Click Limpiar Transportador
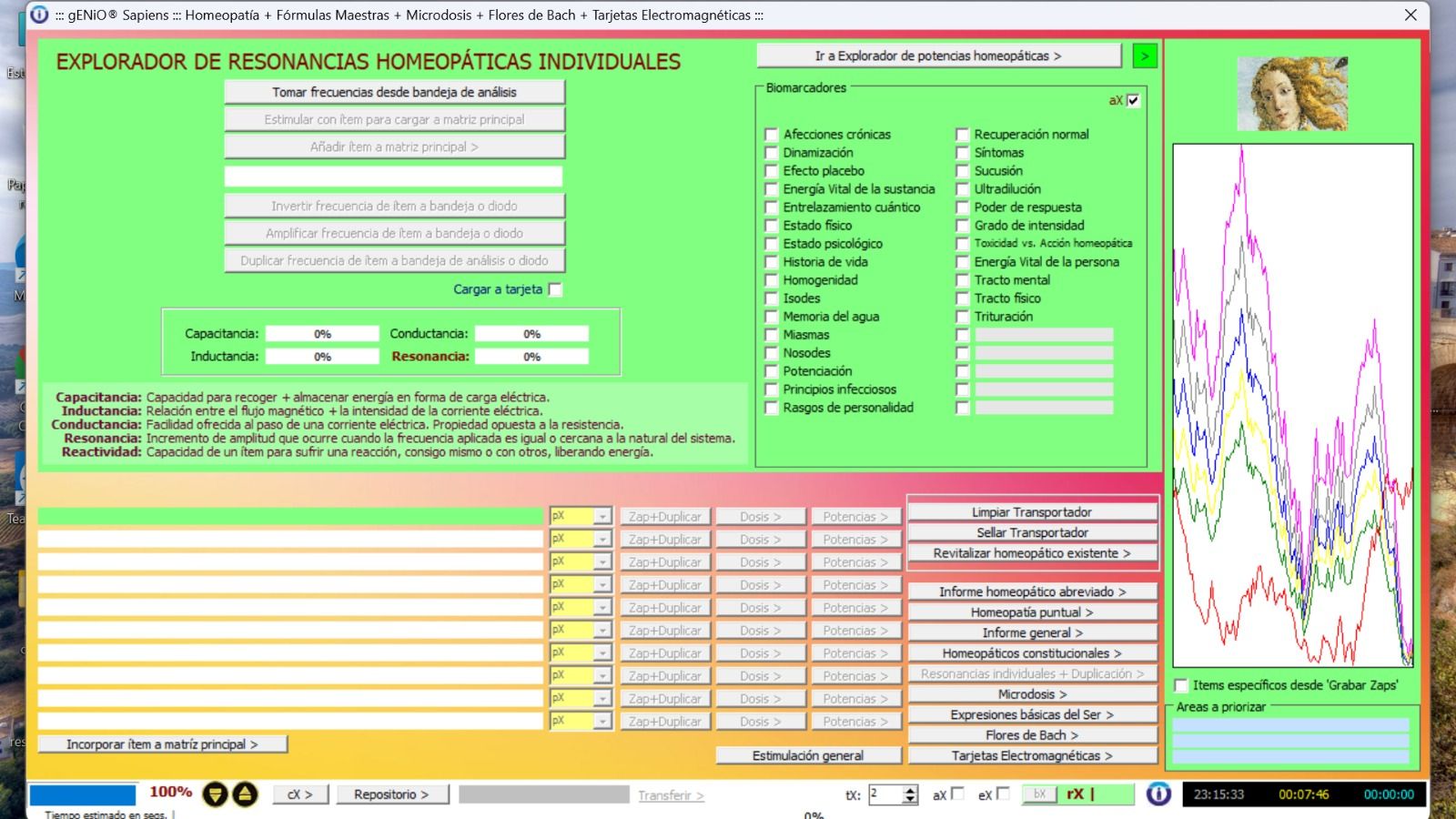The image size is (1456, 819). 1032,512
